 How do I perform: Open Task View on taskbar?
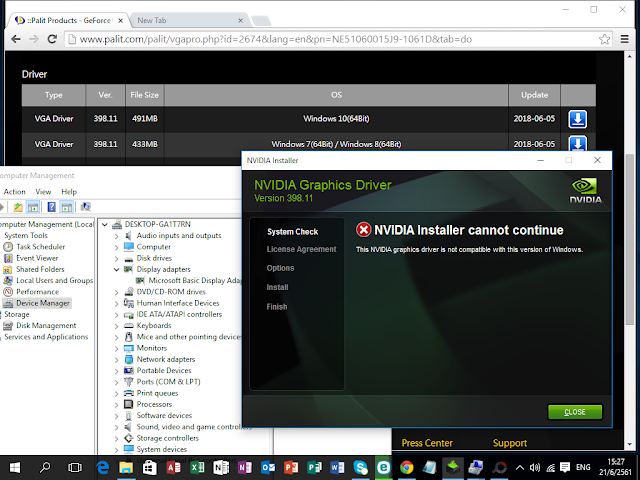click(75, 468)
